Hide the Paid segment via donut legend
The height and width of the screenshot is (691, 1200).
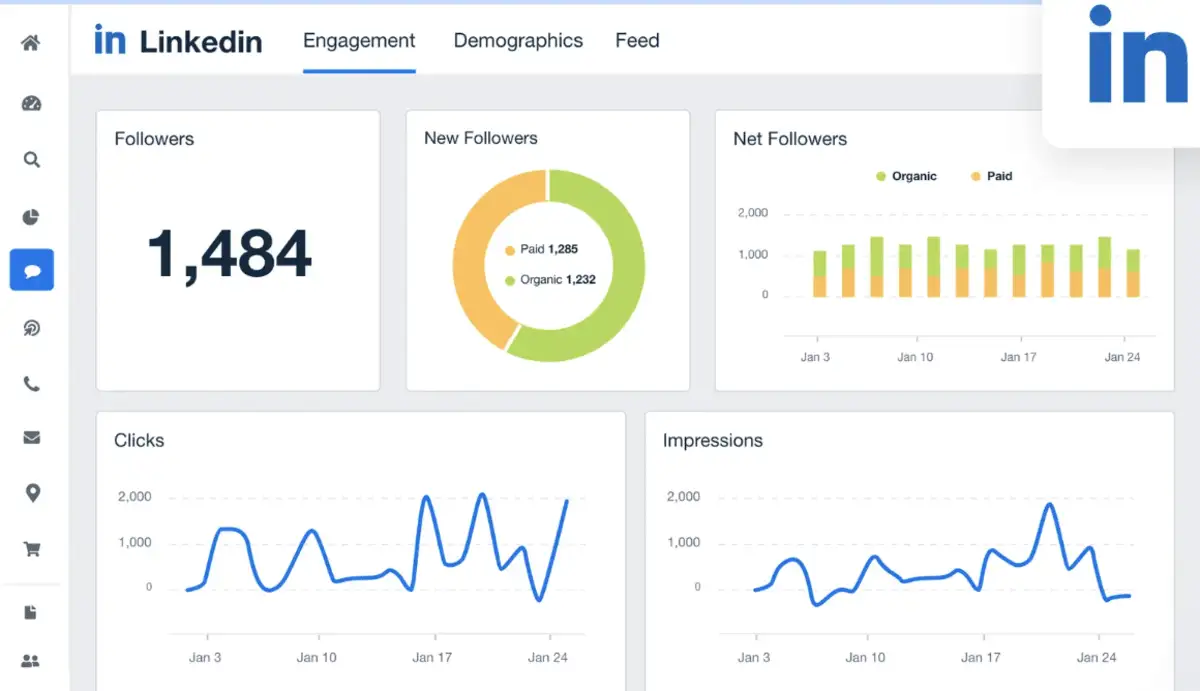540,249
